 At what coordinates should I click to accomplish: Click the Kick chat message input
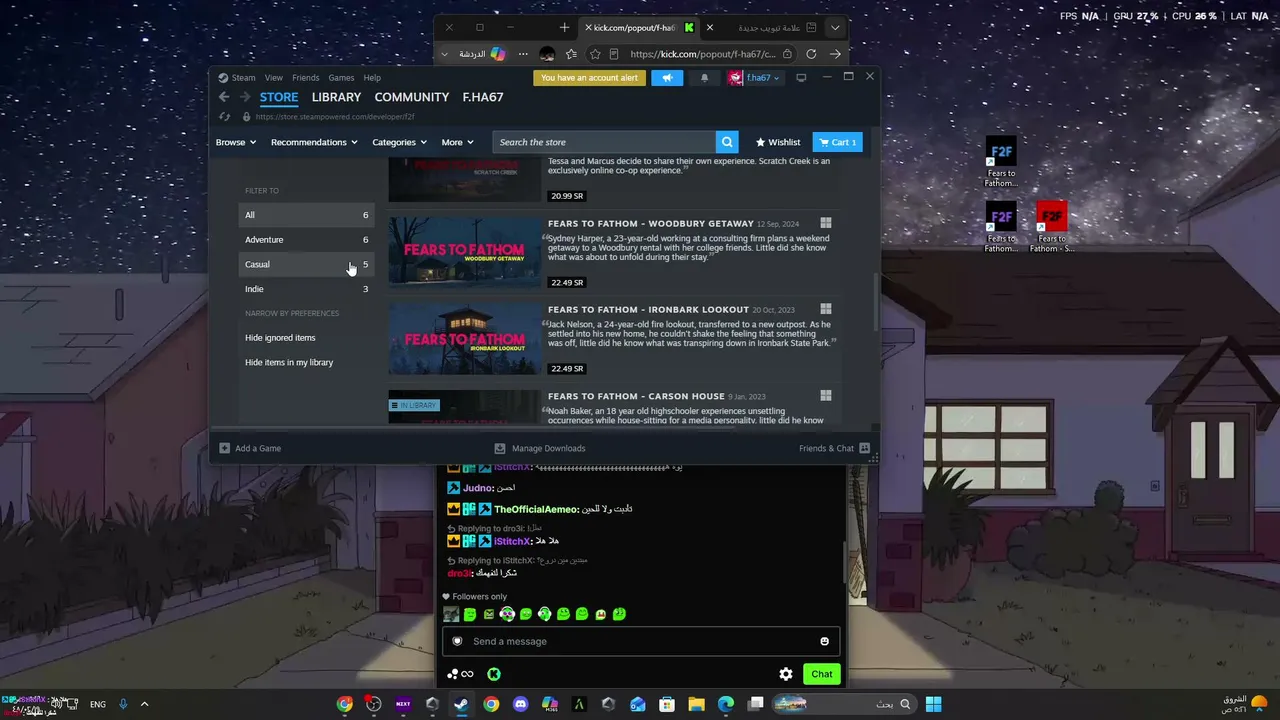click(641, 641)
